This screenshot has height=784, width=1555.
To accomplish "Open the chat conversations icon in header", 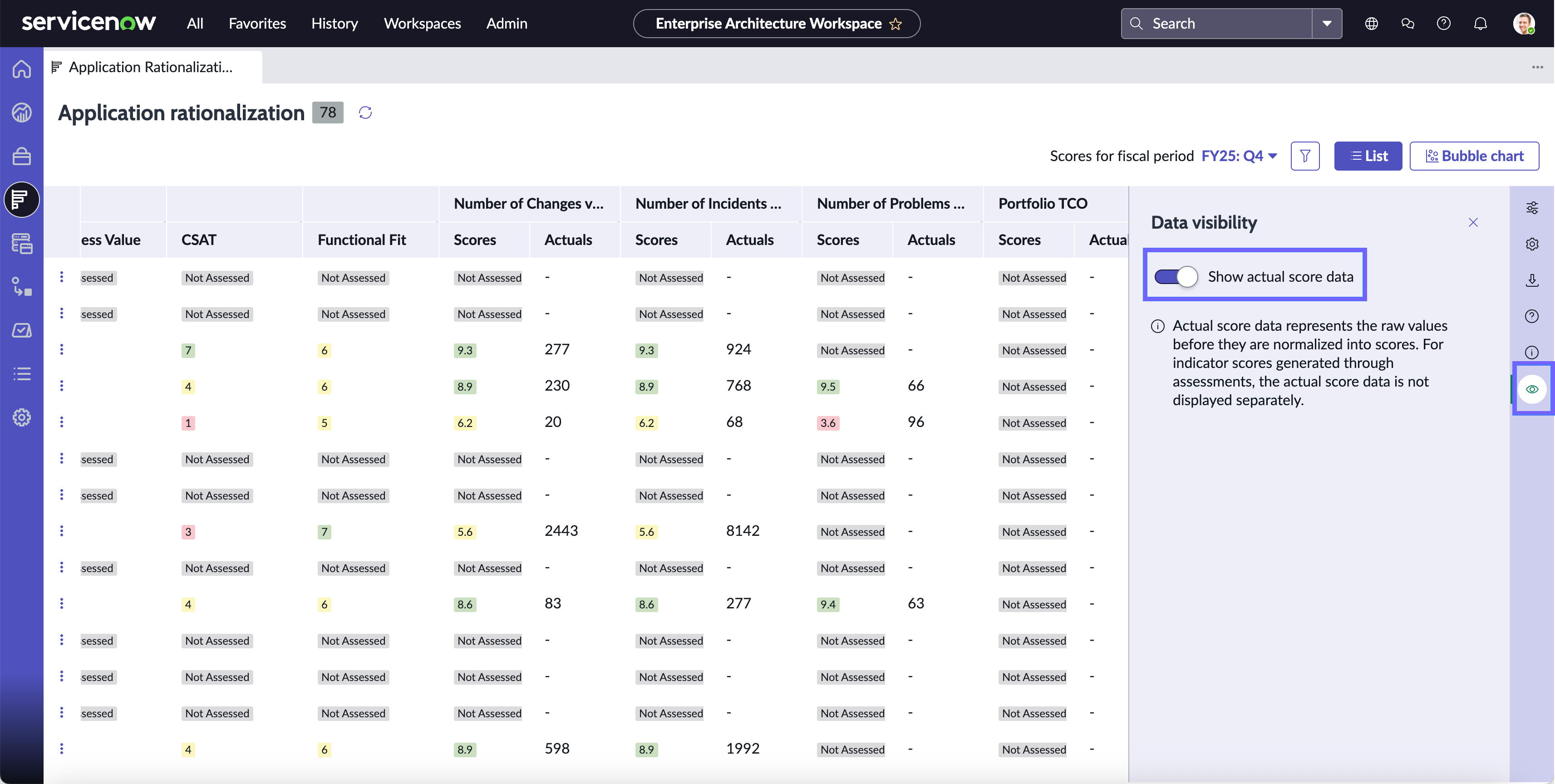I will tap(1407, 23).
